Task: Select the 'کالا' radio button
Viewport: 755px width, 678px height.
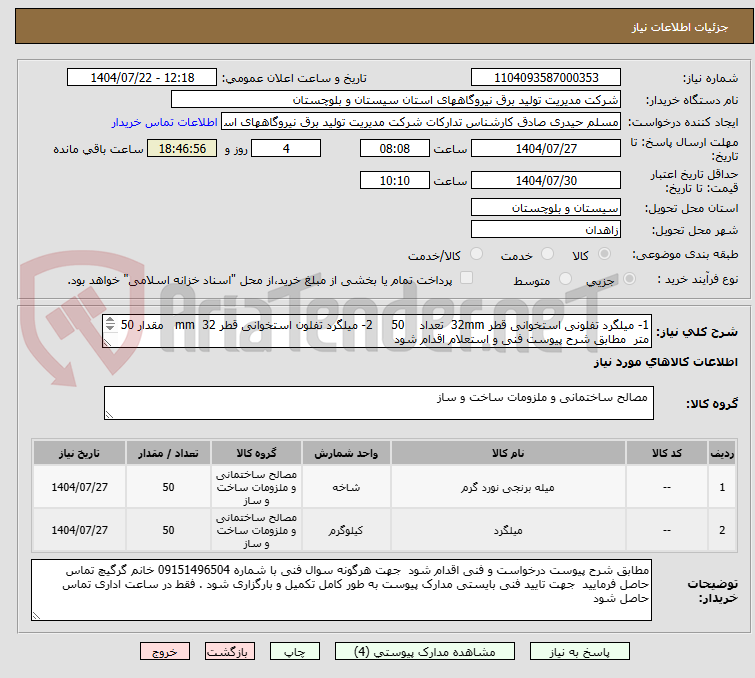Action: pos(604,254)
